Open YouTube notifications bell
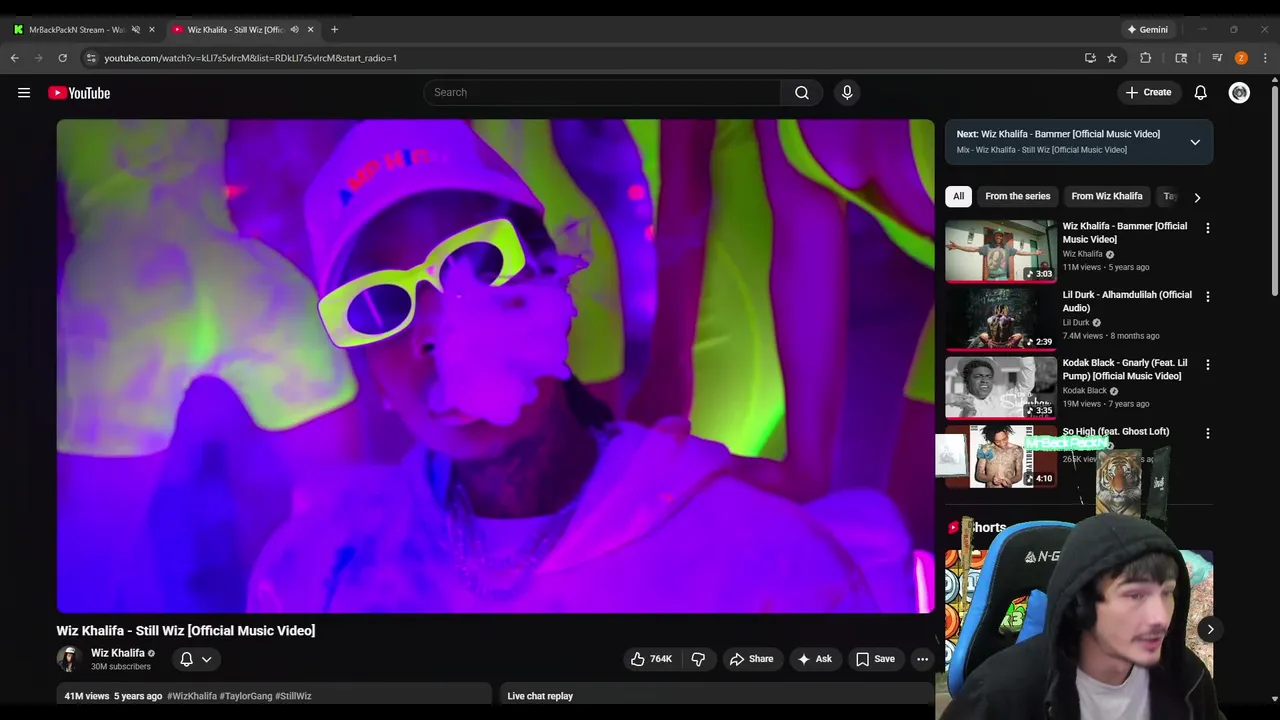 coord(1200,93)
